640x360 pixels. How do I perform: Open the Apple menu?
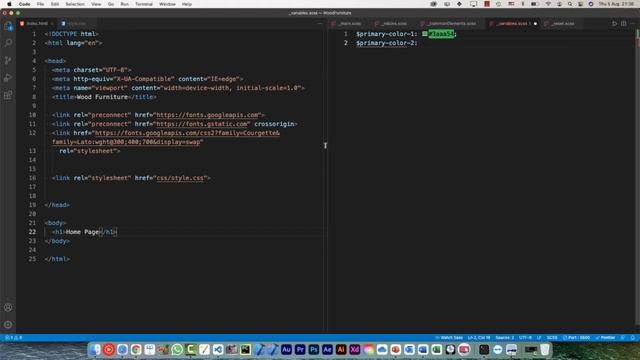click(x=9, y=4)
